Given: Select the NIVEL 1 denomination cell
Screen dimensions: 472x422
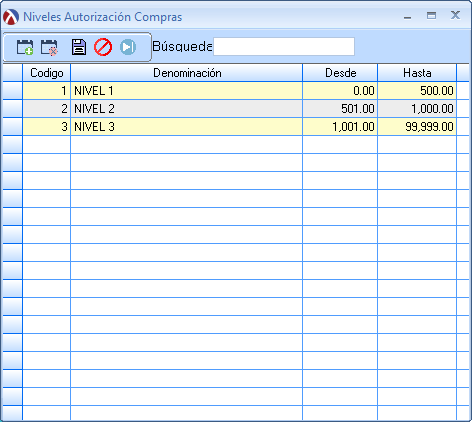Looking at the screenshot, I should coord(187,91).
